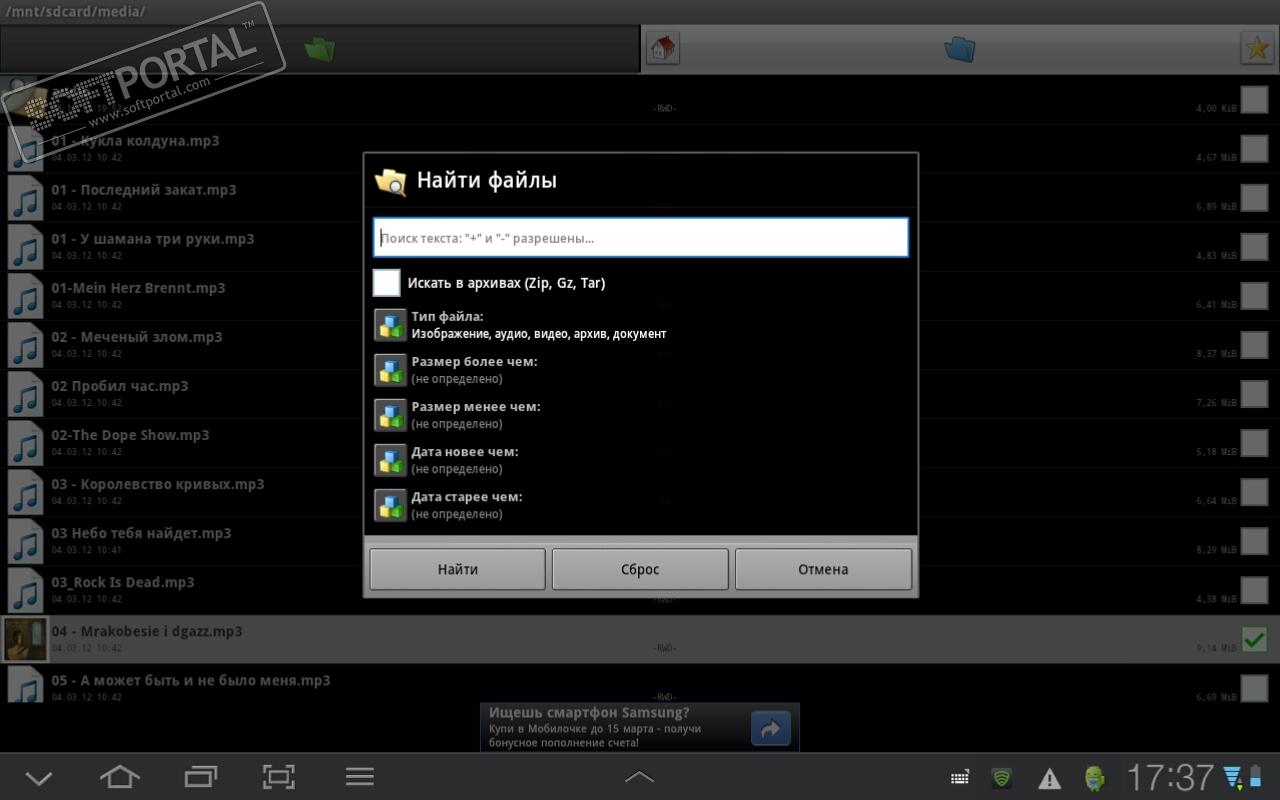
Task: Open the file 02-The Dope Show.mp3
Action: click(x=131, y=435)
